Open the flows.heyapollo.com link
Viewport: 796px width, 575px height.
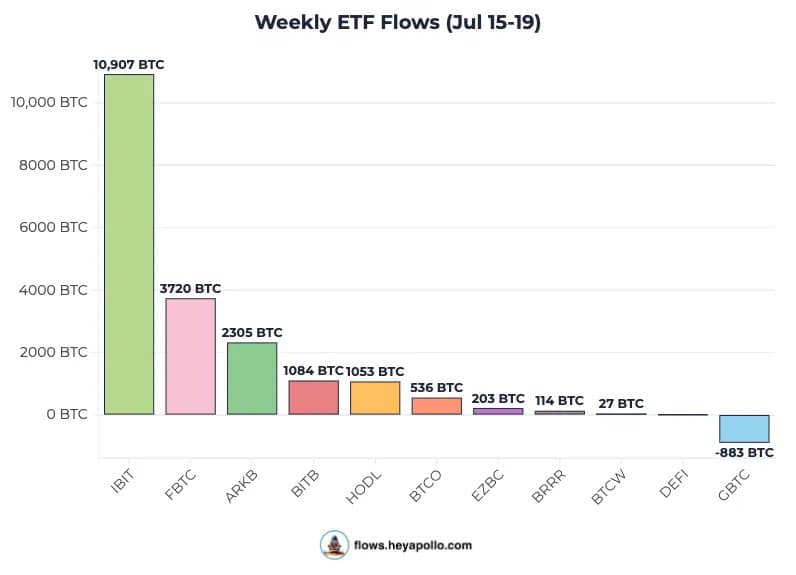pos(413,546)
